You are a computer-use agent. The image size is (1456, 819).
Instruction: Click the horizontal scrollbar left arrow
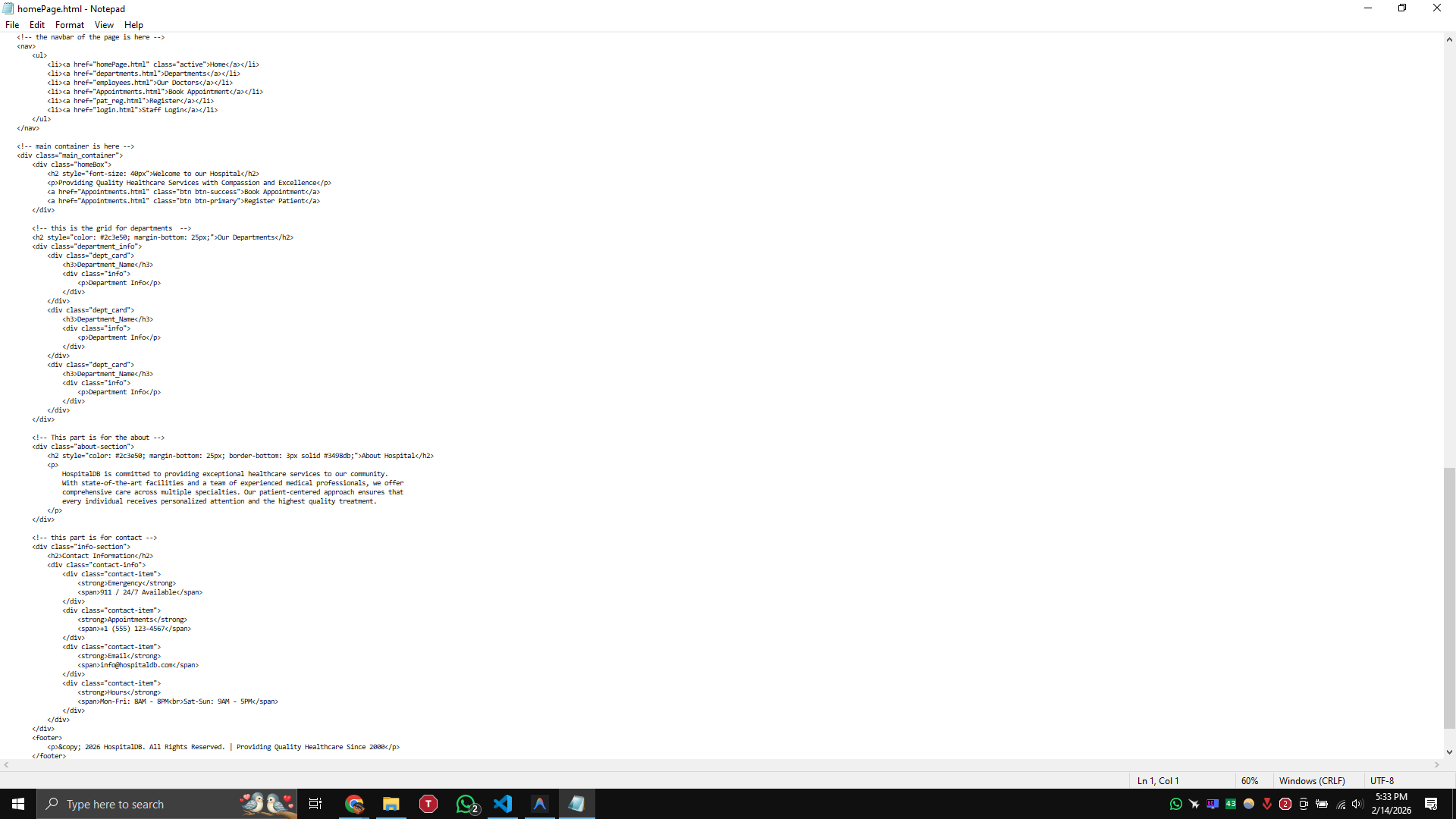click(6, 764)
